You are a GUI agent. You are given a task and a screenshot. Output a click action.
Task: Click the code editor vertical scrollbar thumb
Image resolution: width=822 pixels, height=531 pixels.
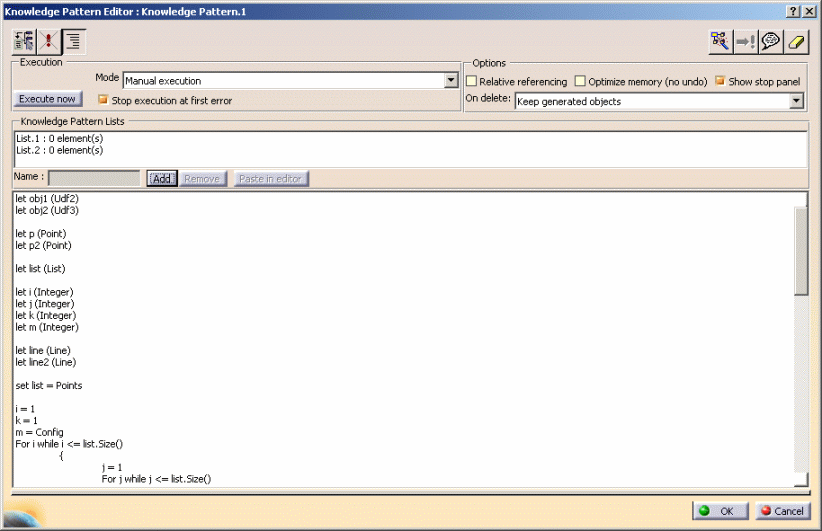801,250
